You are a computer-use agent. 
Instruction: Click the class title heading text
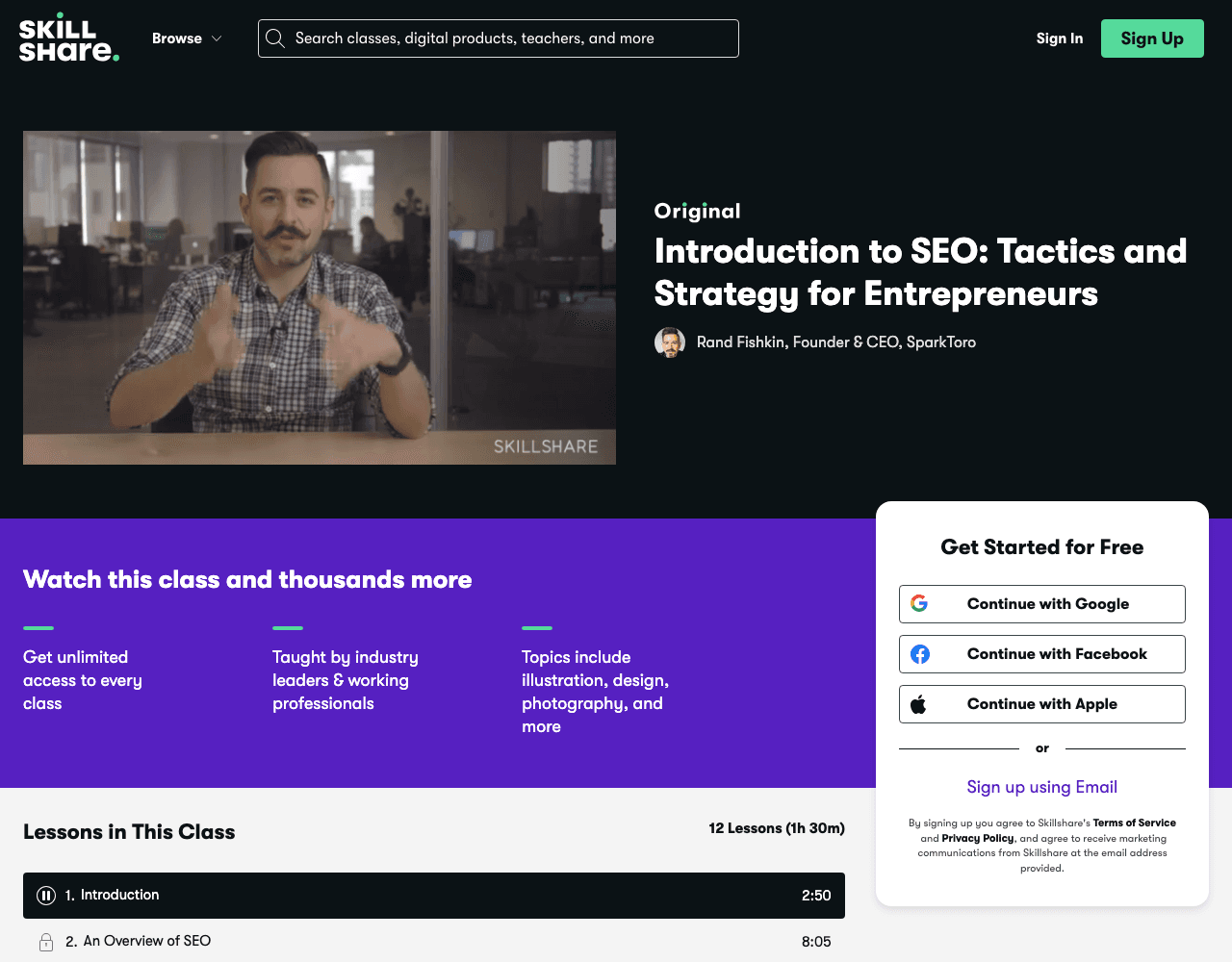coord(920,272)
